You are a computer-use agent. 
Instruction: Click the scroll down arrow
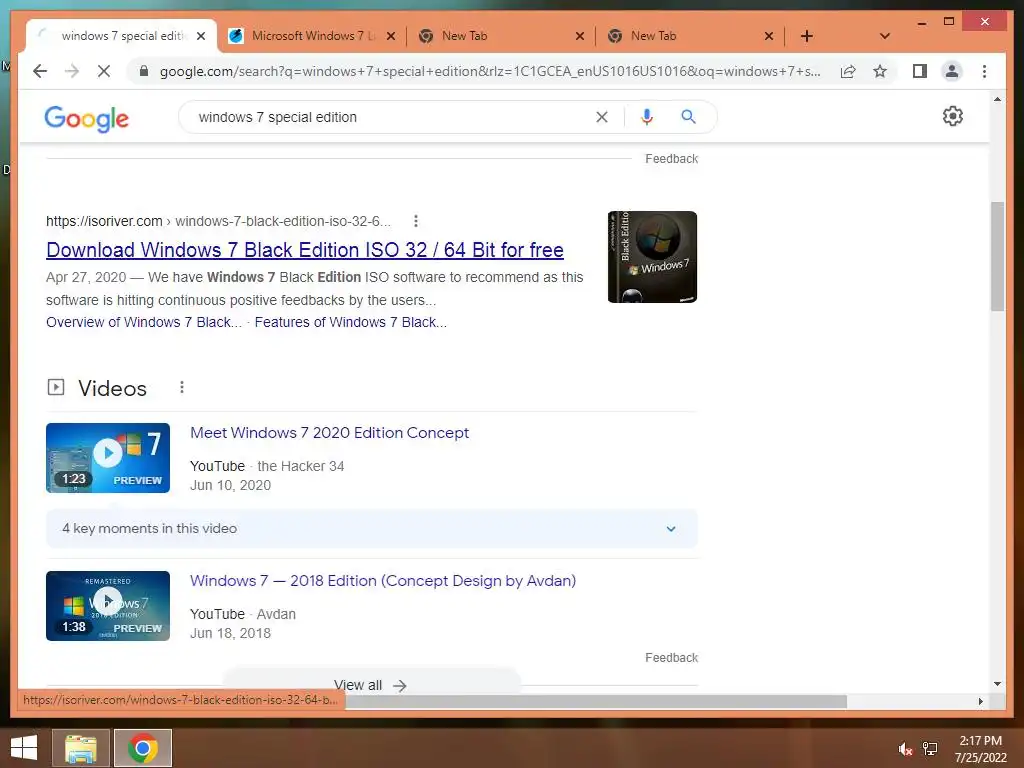[x=997, y=684]
